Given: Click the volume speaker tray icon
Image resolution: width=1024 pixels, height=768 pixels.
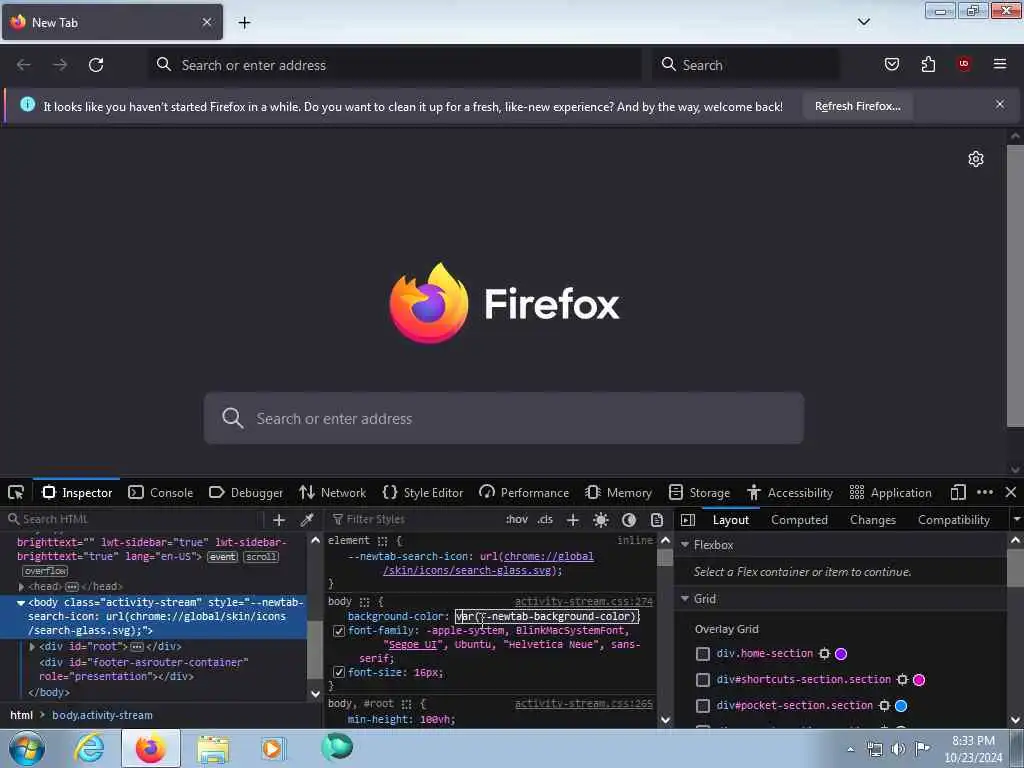Looking at the screenshot, I should coord(898,749).
